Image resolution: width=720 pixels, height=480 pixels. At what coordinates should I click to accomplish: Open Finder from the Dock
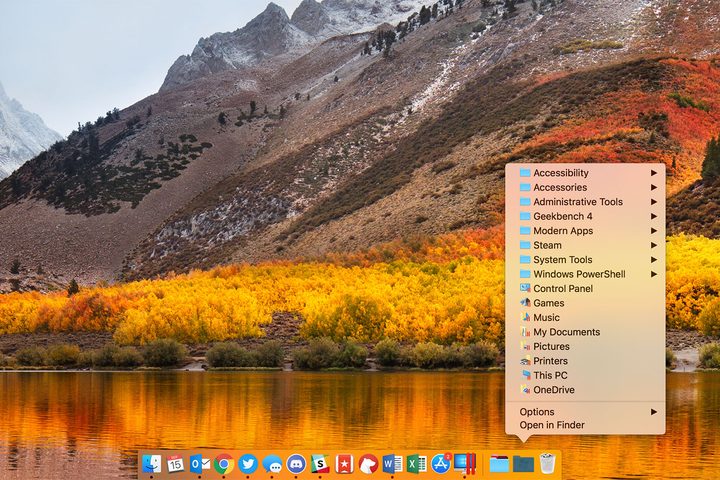pos(152,464)
